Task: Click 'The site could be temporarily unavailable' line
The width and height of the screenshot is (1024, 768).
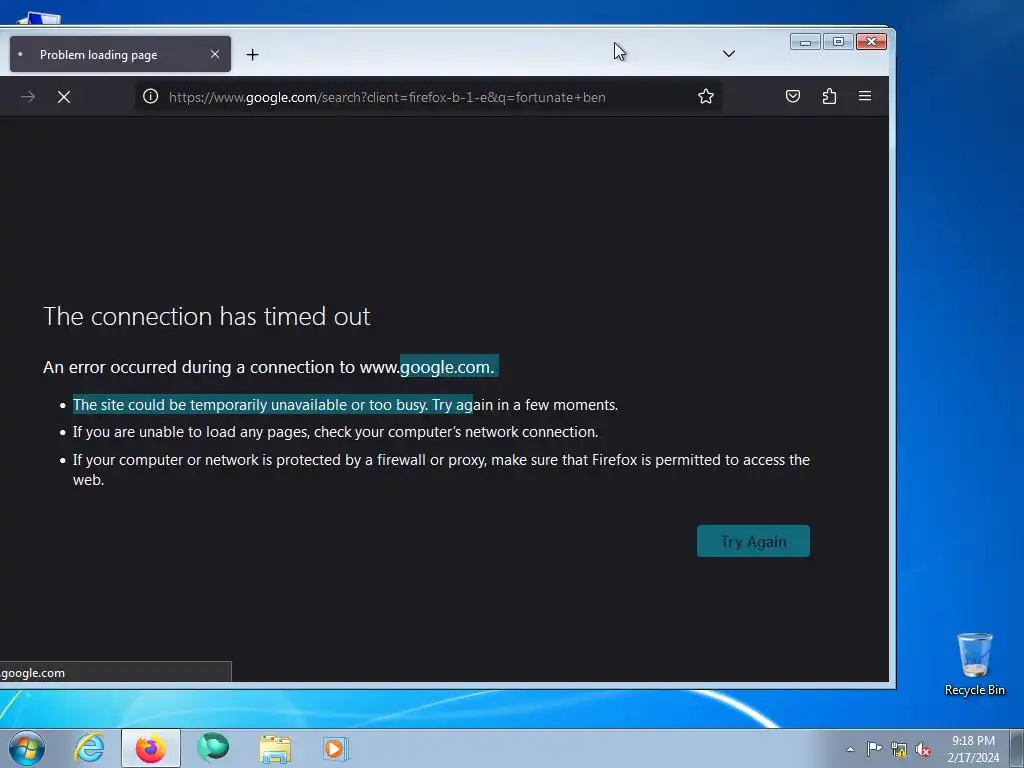Action: tap(345, 405)
